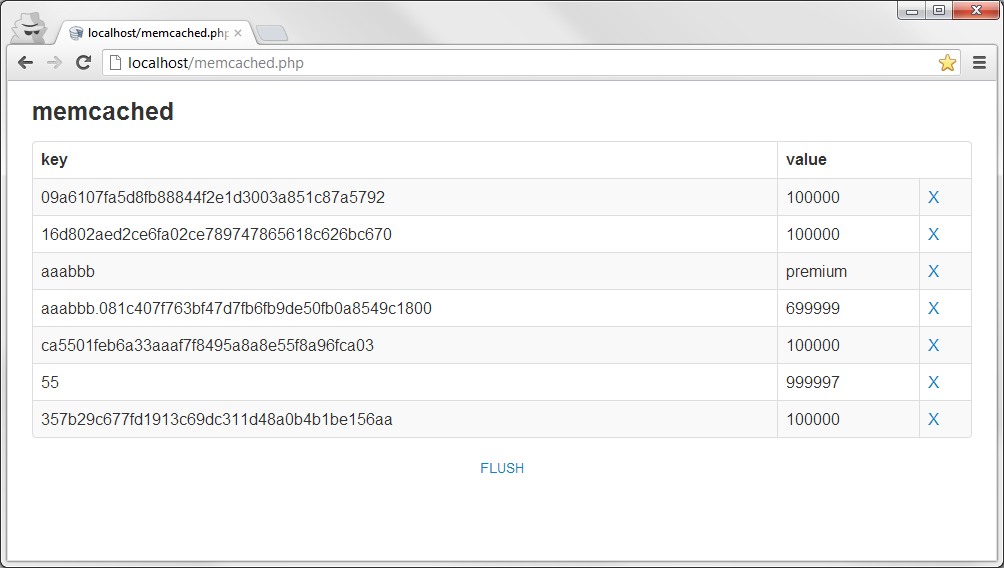Bookmark this page with the star icon

click(x=947, y=63)
